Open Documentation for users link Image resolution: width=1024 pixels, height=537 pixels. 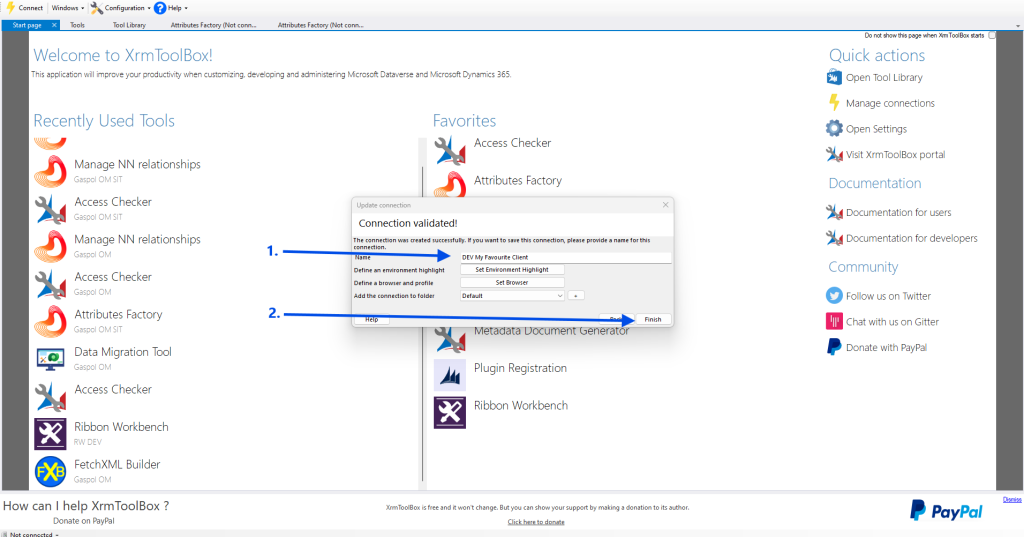point(899,212)
